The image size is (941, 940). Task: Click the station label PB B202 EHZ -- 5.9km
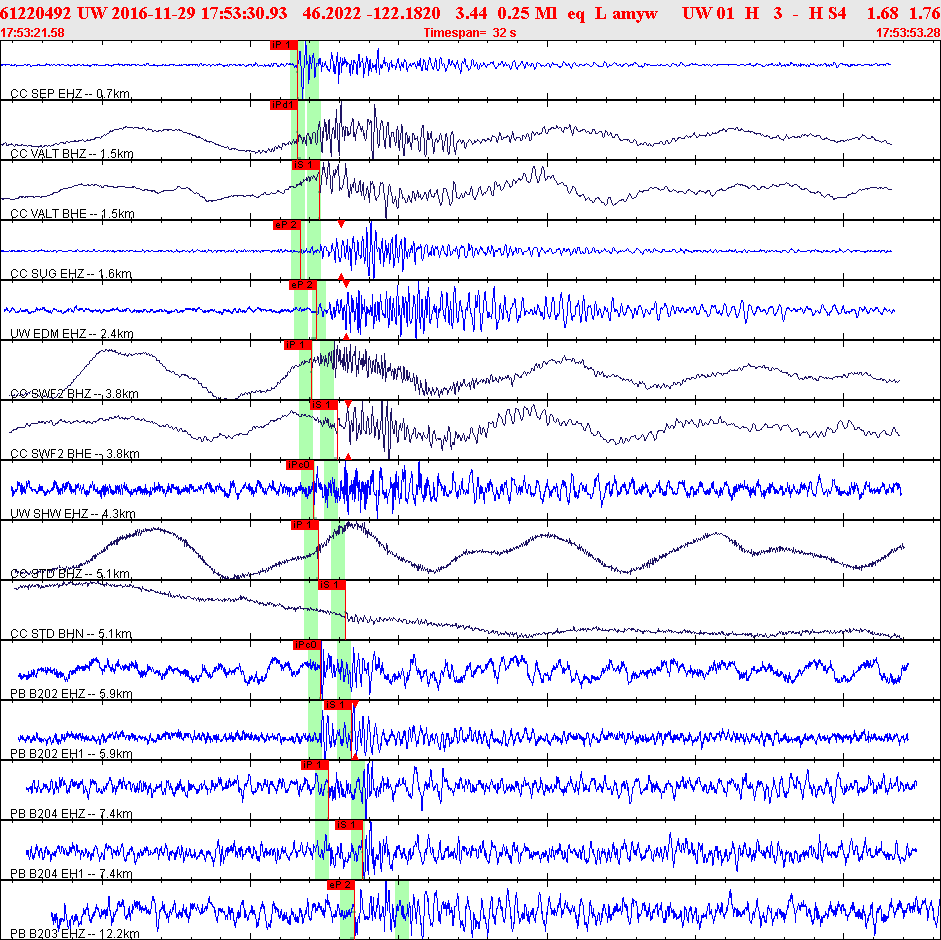click(71, 694)
